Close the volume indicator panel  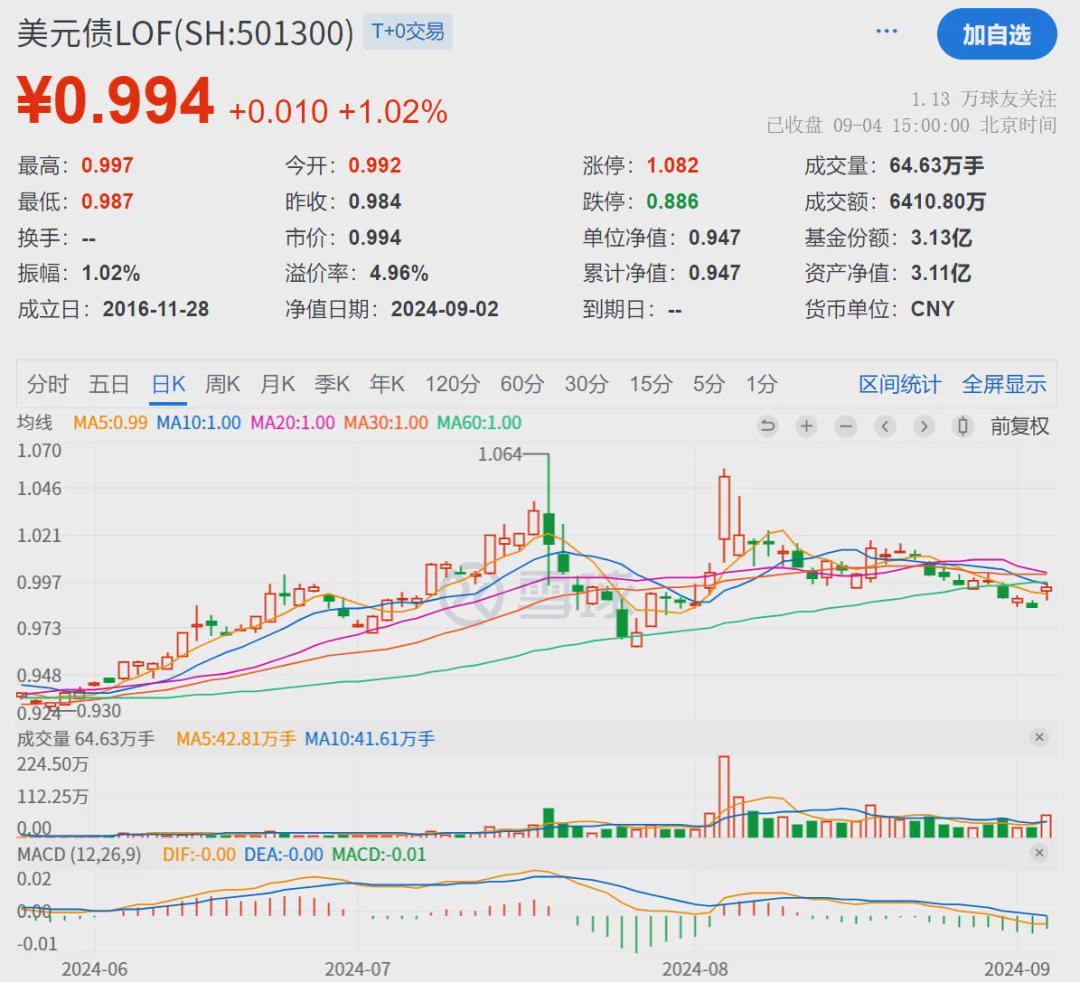(1039, 737)
